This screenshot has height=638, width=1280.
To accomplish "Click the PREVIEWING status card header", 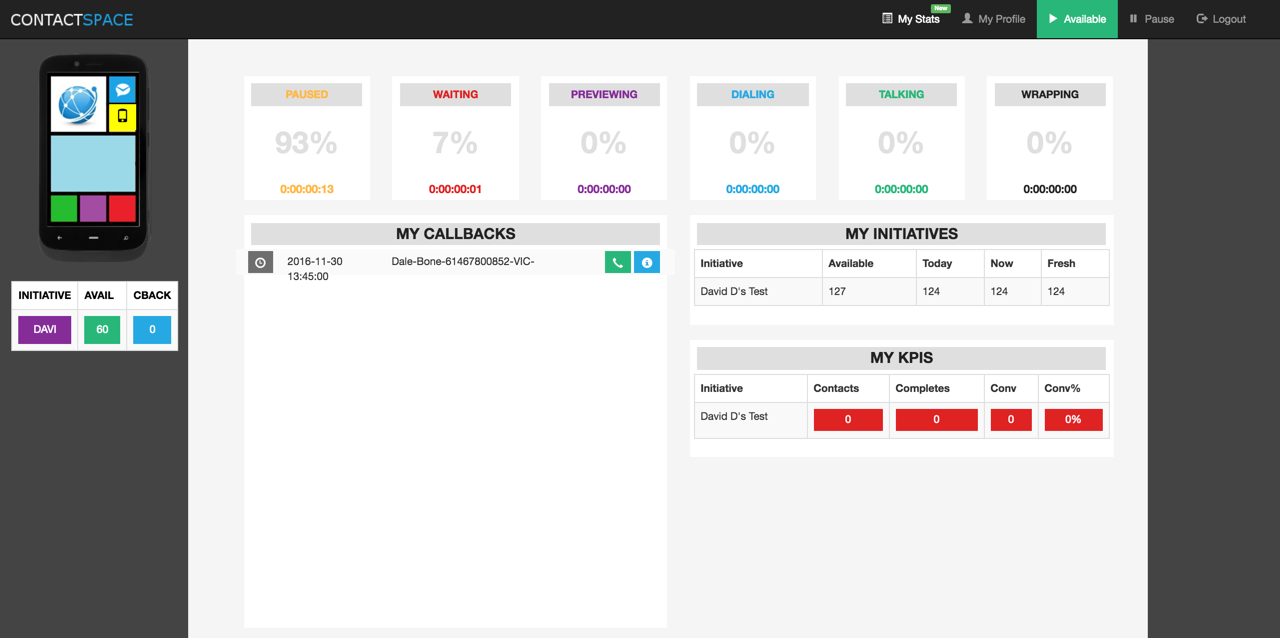I will (604, 94).
